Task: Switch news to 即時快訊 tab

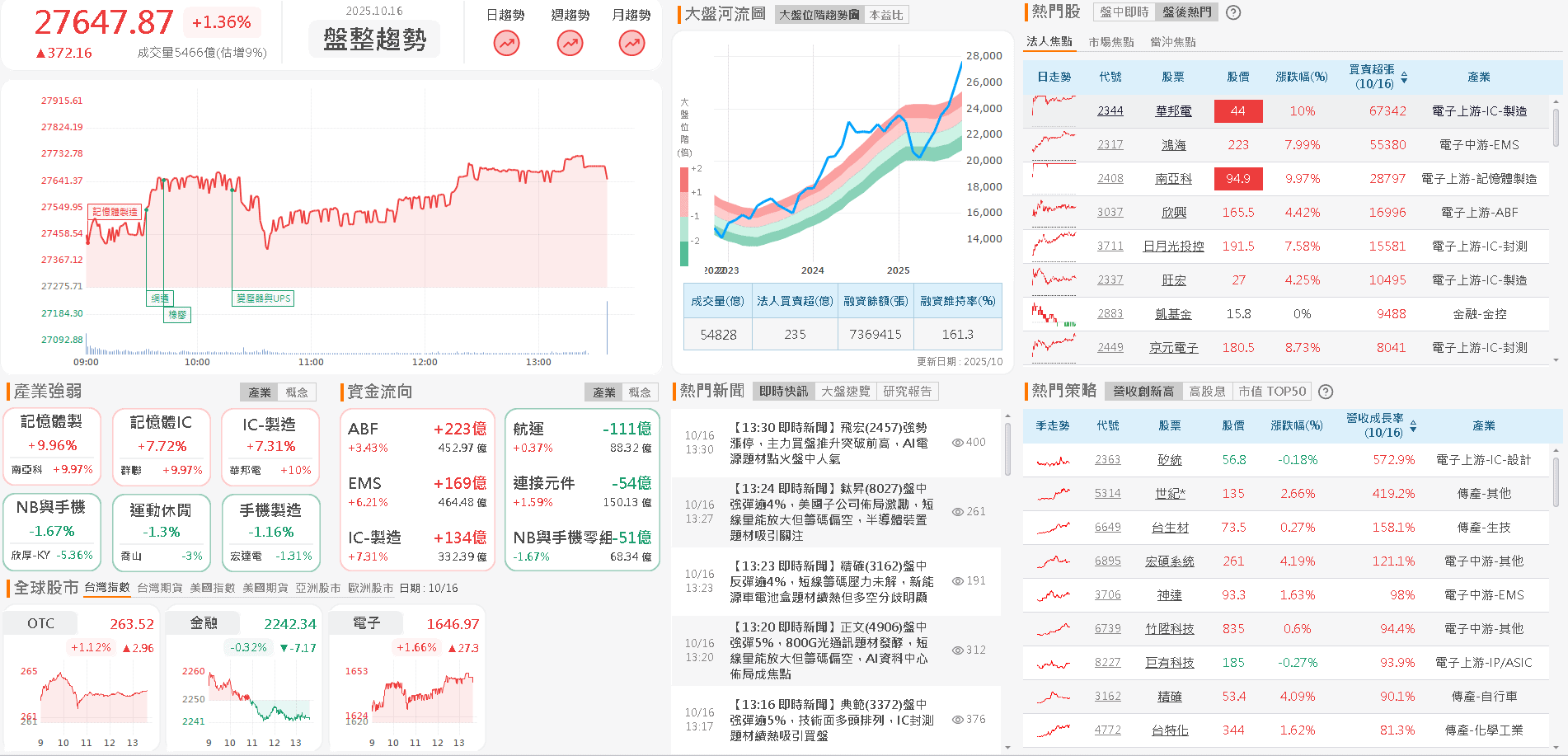Action: pyautogui.click(x=784, y=392)
